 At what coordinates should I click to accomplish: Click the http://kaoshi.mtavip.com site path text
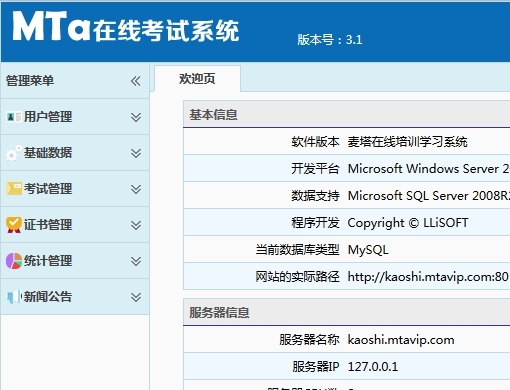[x=428, y=277]
